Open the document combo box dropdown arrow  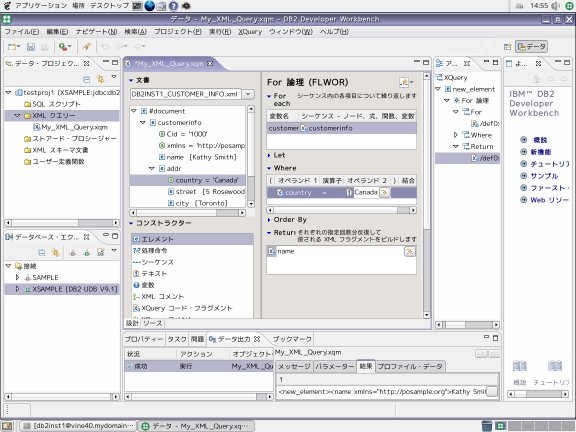pyautogui.click(x=248, y=94)
